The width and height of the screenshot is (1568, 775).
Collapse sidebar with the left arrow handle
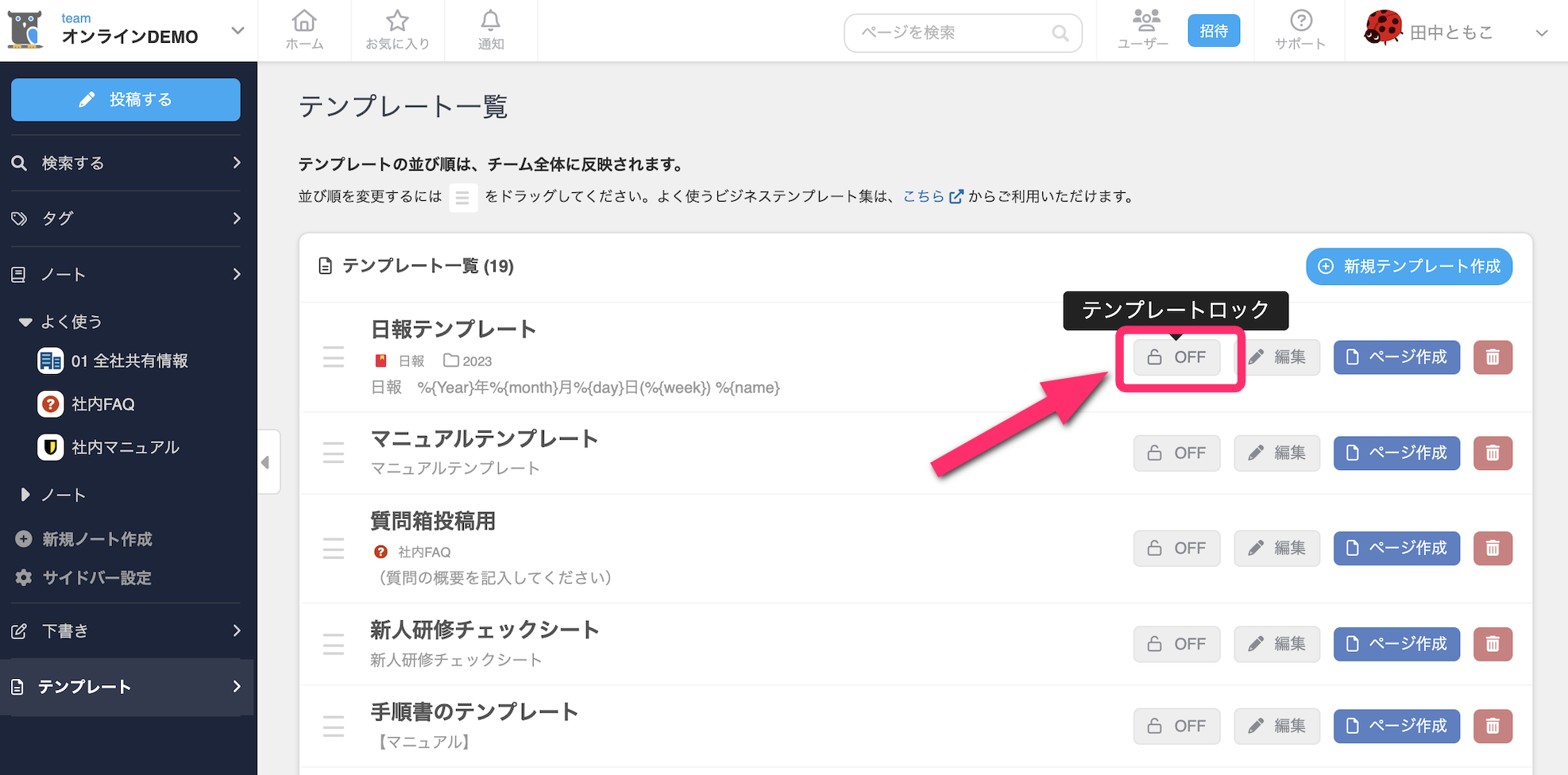[x=267, y=462]
